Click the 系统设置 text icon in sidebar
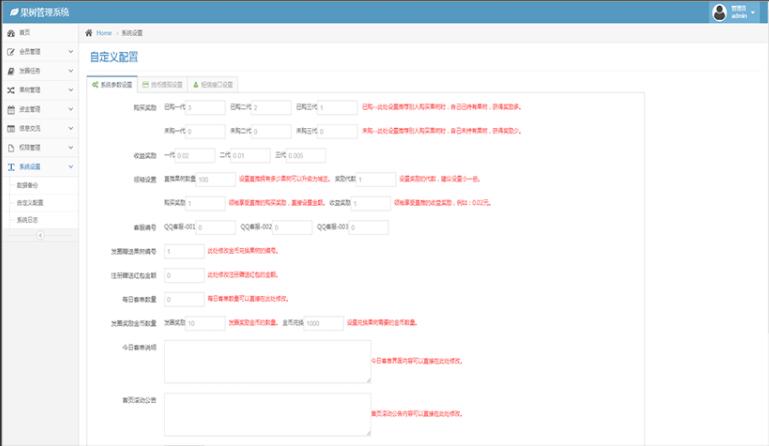 [10, 166]
